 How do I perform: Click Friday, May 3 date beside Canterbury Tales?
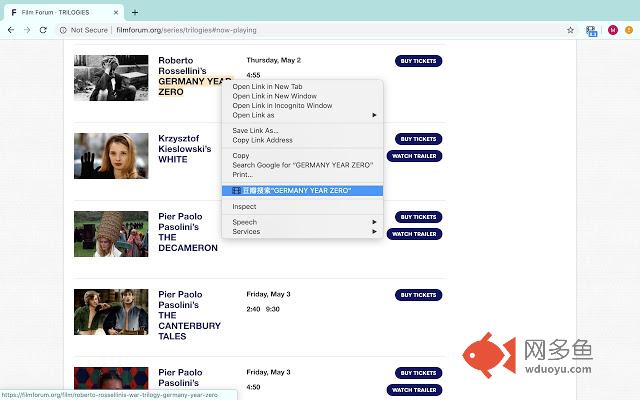click(x=268, y=294)
